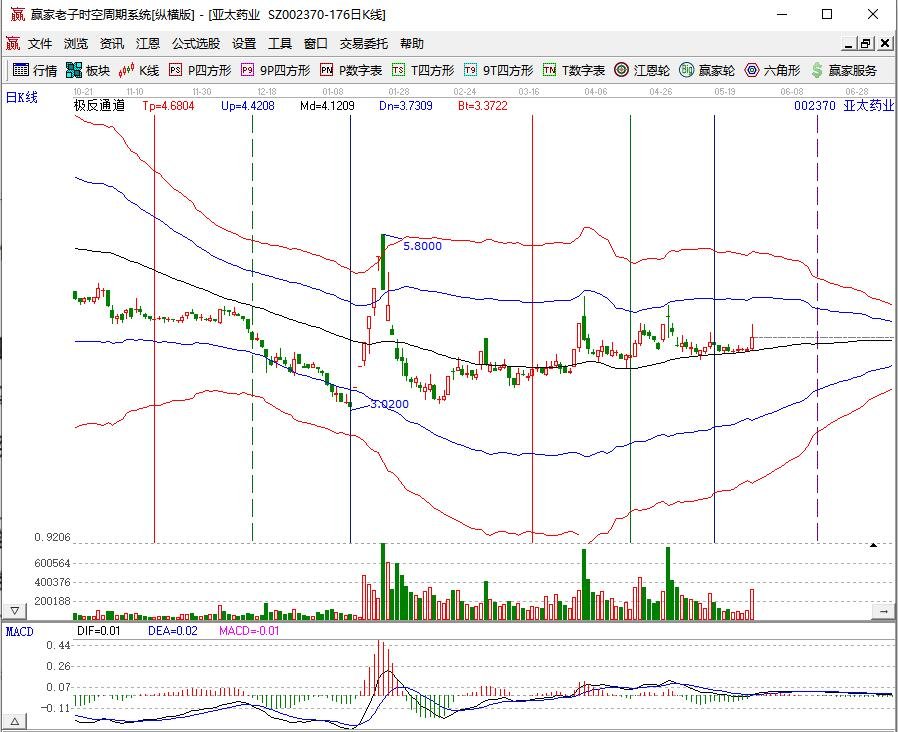Click the Dn=3.7309 indicator value
898x732 pixels.
coord(405,106)
